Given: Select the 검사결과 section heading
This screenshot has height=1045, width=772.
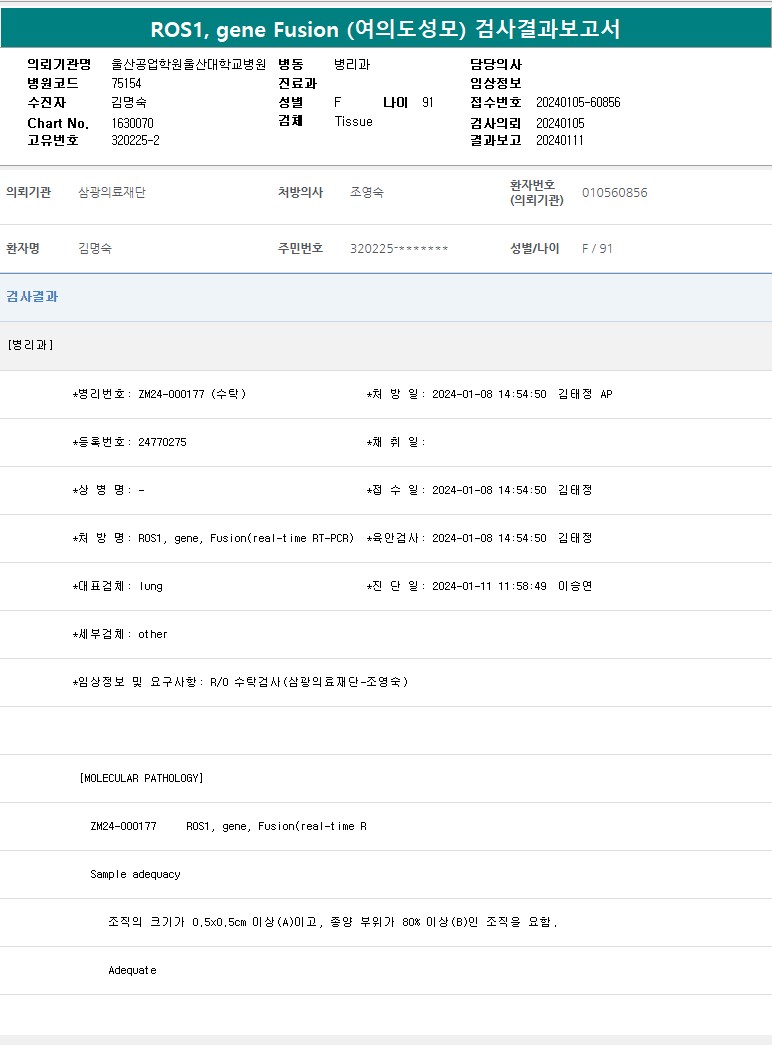Looking at the screenshot, I should [x=33, y=297].
